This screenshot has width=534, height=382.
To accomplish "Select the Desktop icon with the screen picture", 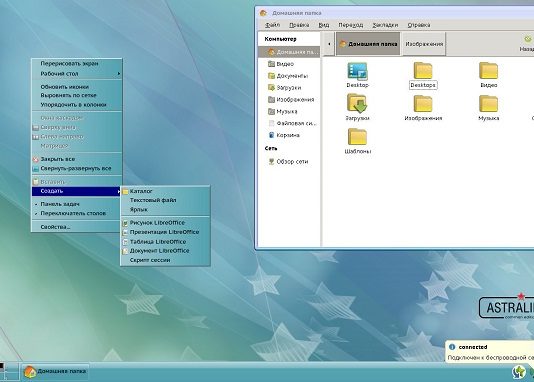I will [x=357, y=75].
